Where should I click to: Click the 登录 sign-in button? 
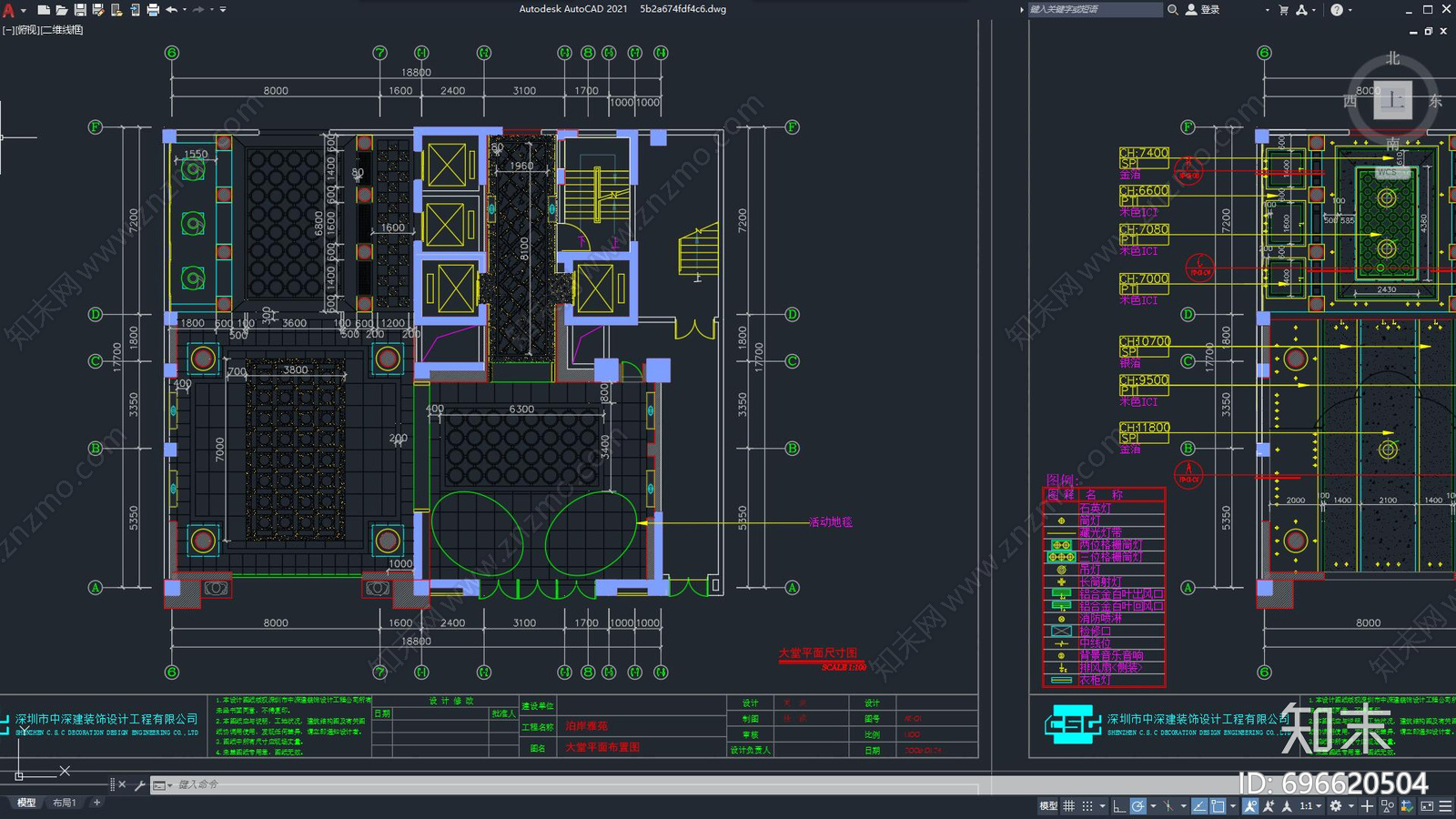(1202, 10)
